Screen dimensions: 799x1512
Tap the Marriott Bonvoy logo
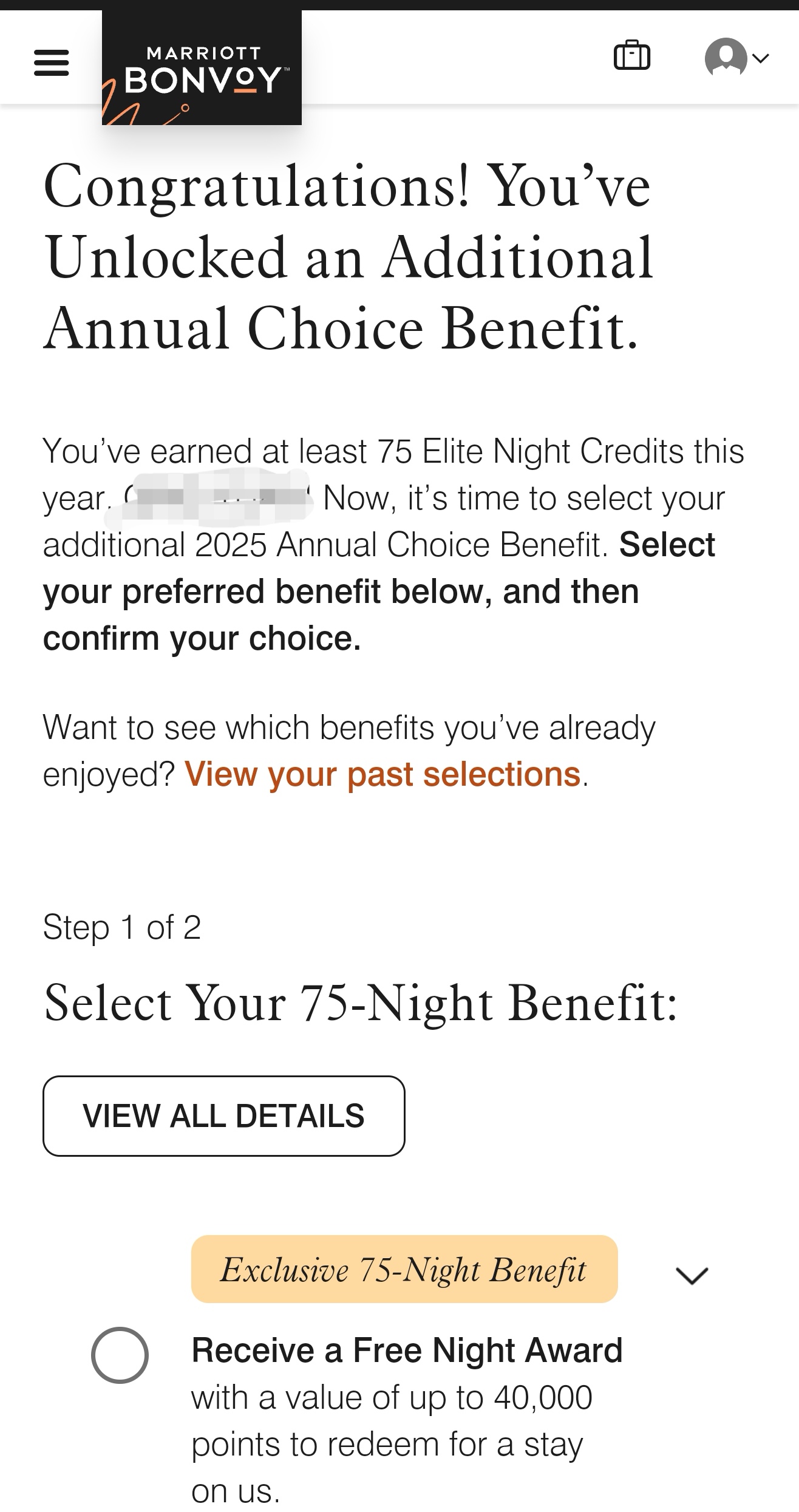coord(202,68)
